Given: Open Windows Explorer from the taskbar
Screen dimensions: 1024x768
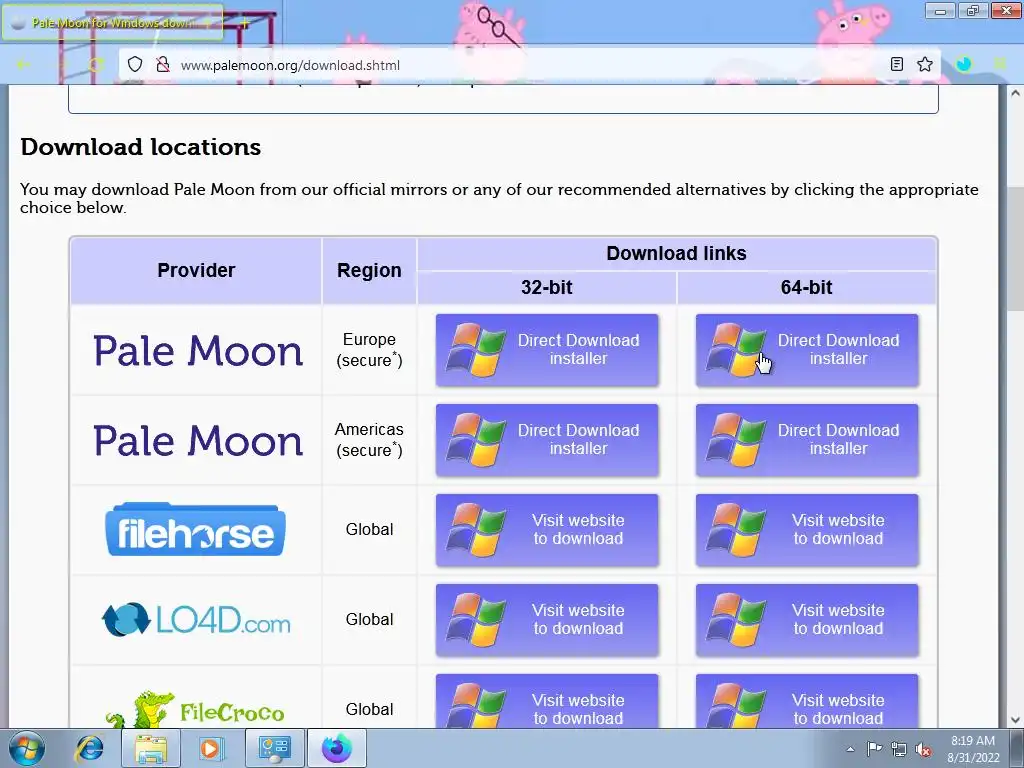Looking at the screenshot, I should pyautogui.click(x=151, y=748).
